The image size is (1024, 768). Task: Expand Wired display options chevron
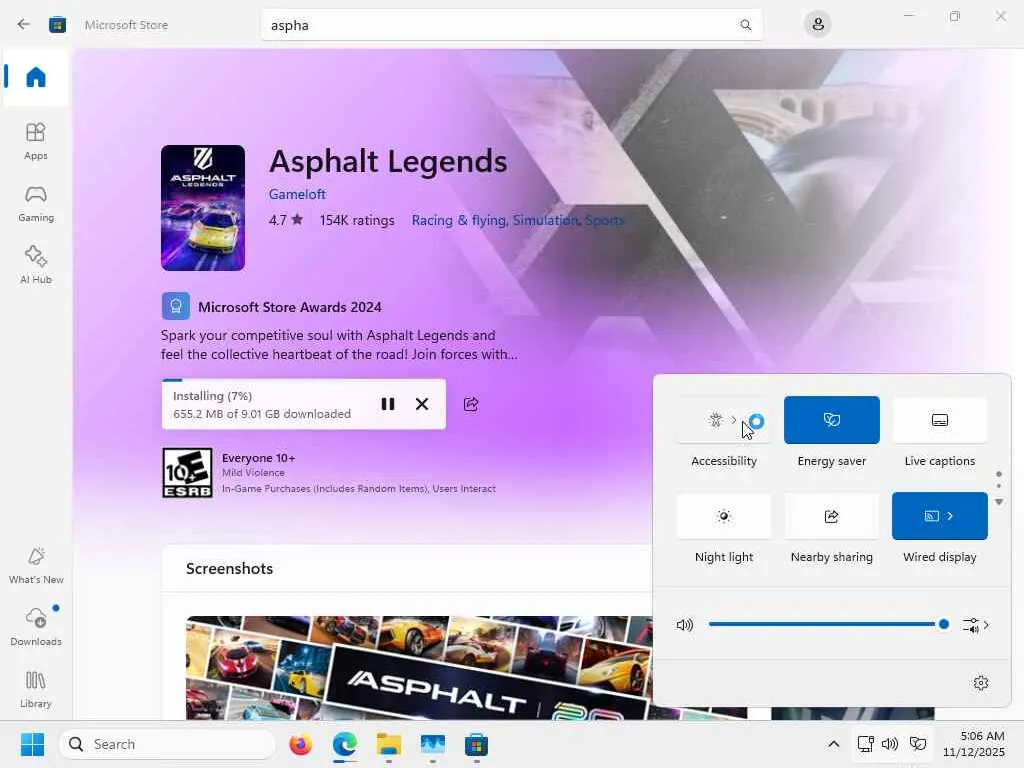point(951,516)
